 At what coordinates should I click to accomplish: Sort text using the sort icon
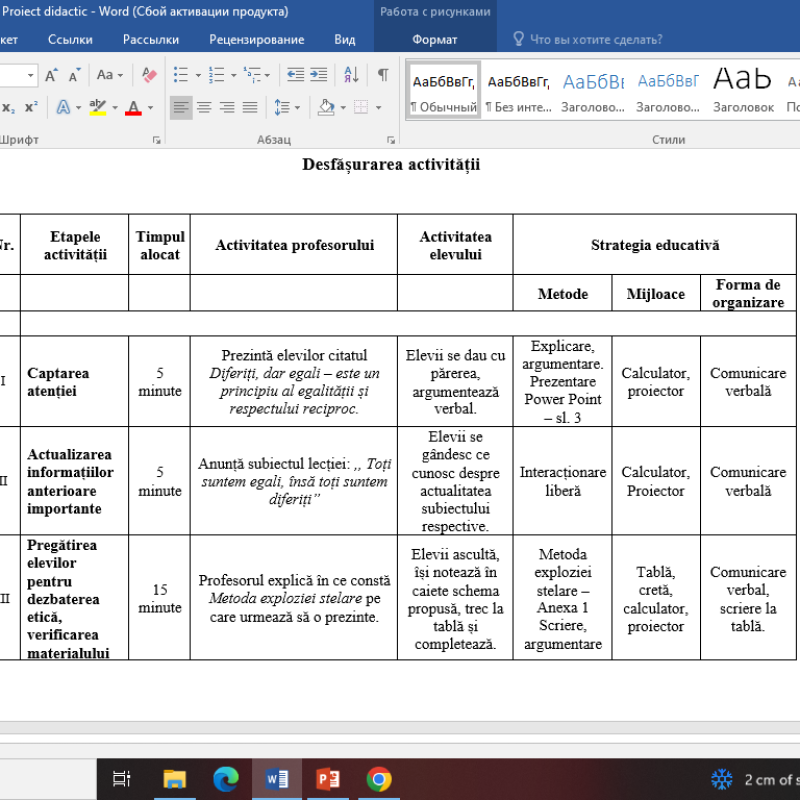350,75
